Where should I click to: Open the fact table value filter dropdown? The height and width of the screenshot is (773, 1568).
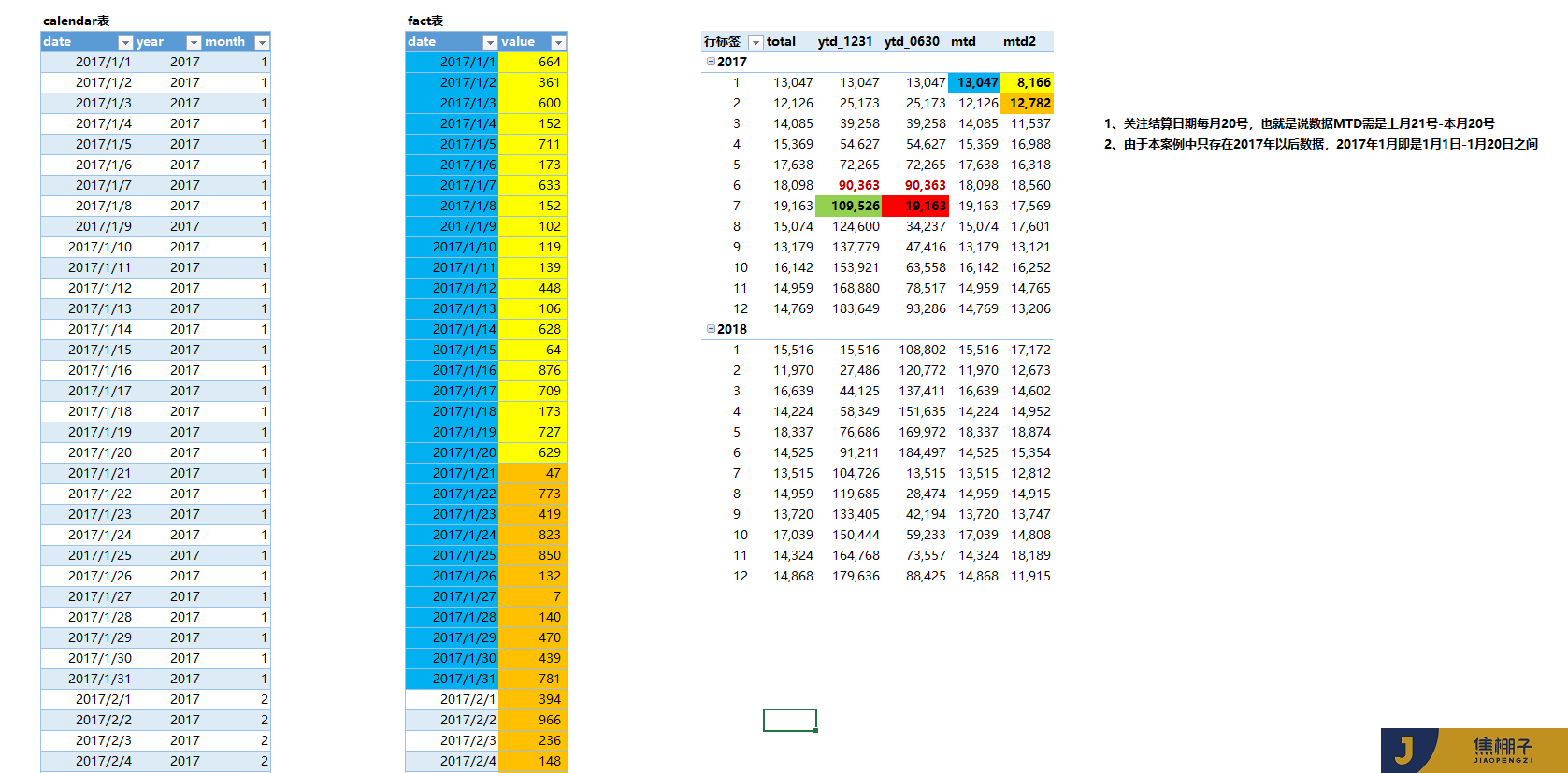coord(558,42)
